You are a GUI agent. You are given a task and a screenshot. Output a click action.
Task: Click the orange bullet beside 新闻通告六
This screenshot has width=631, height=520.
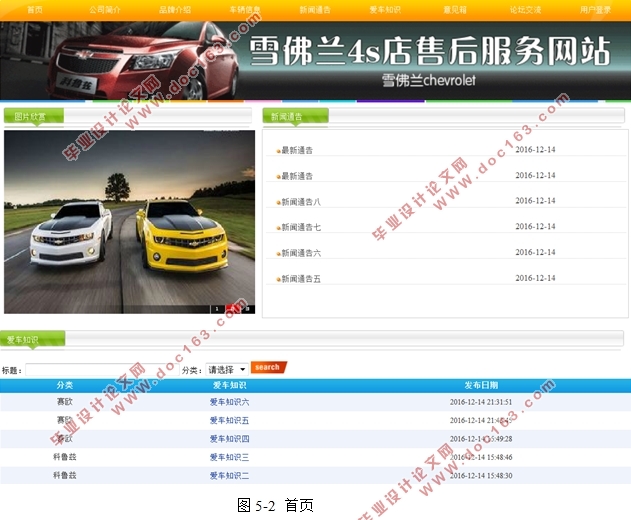[x=278, y=254]
